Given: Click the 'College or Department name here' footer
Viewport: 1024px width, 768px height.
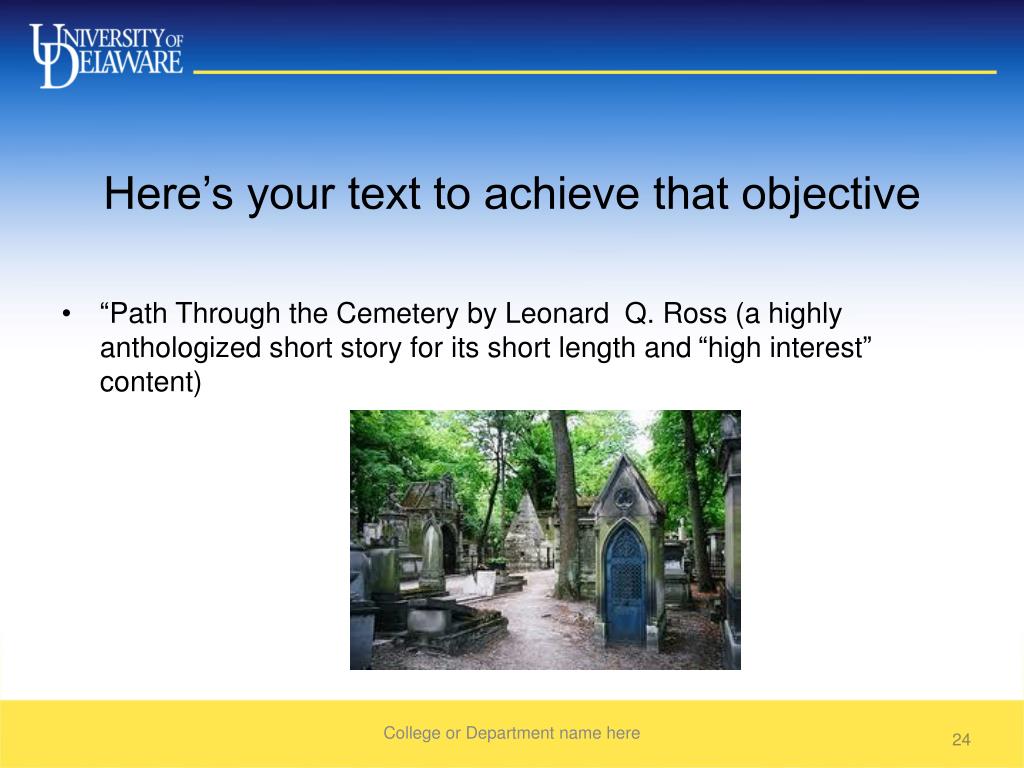Looking at the screenshot, I should (x=512, y=733).
